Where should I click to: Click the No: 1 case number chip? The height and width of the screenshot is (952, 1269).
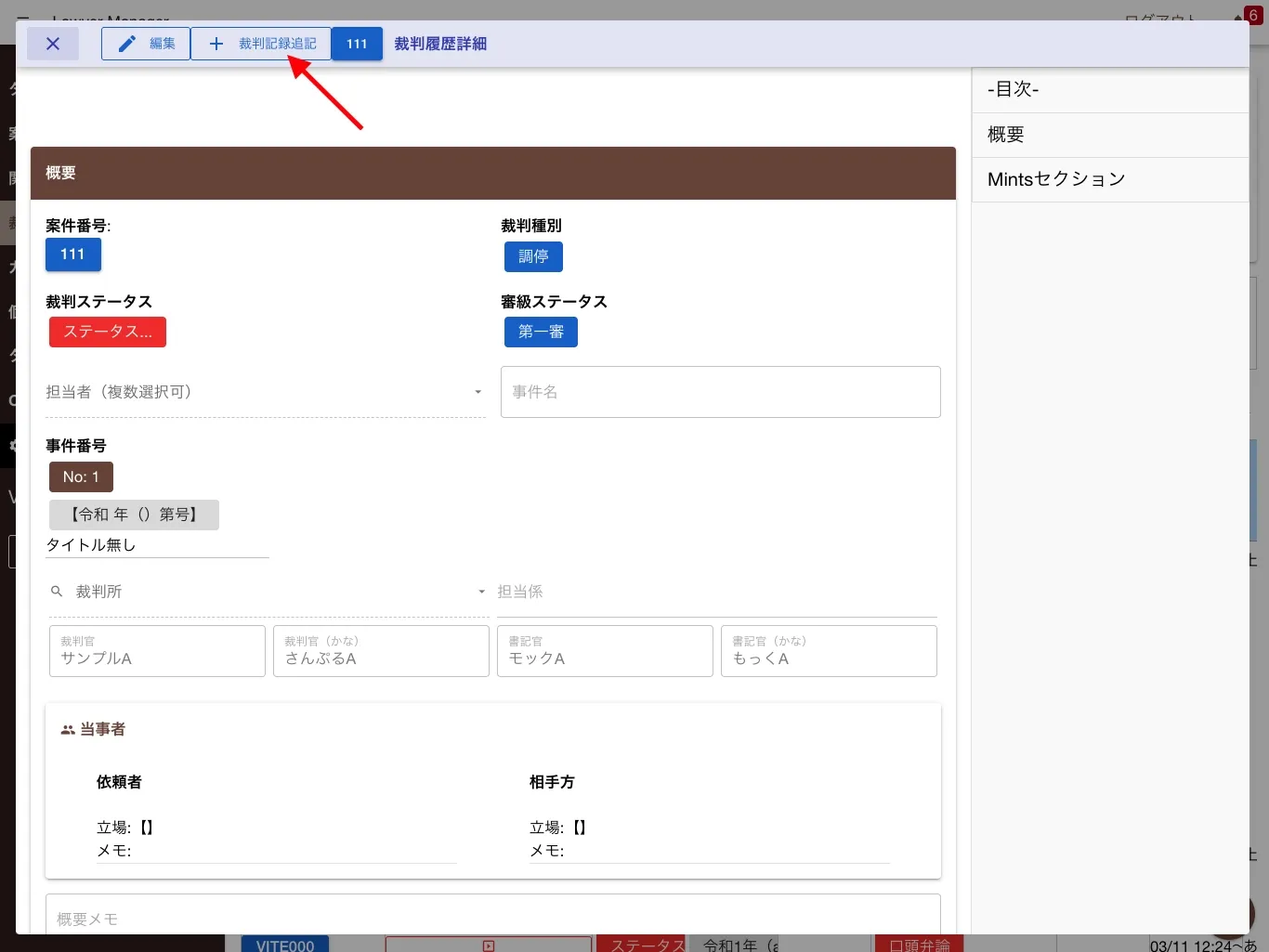coord(81,477)
